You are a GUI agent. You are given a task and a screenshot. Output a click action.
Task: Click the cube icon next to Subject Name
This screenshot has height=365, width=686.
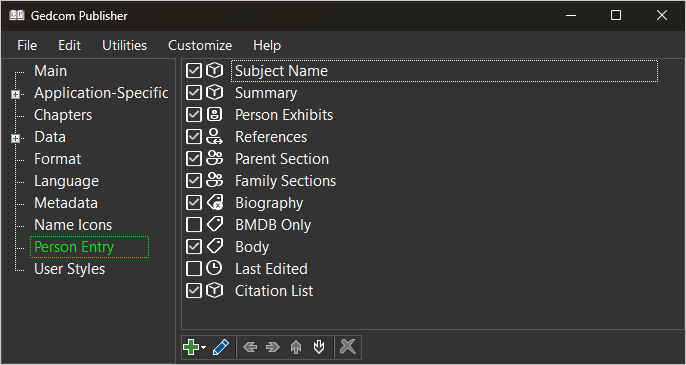[214, 70]
